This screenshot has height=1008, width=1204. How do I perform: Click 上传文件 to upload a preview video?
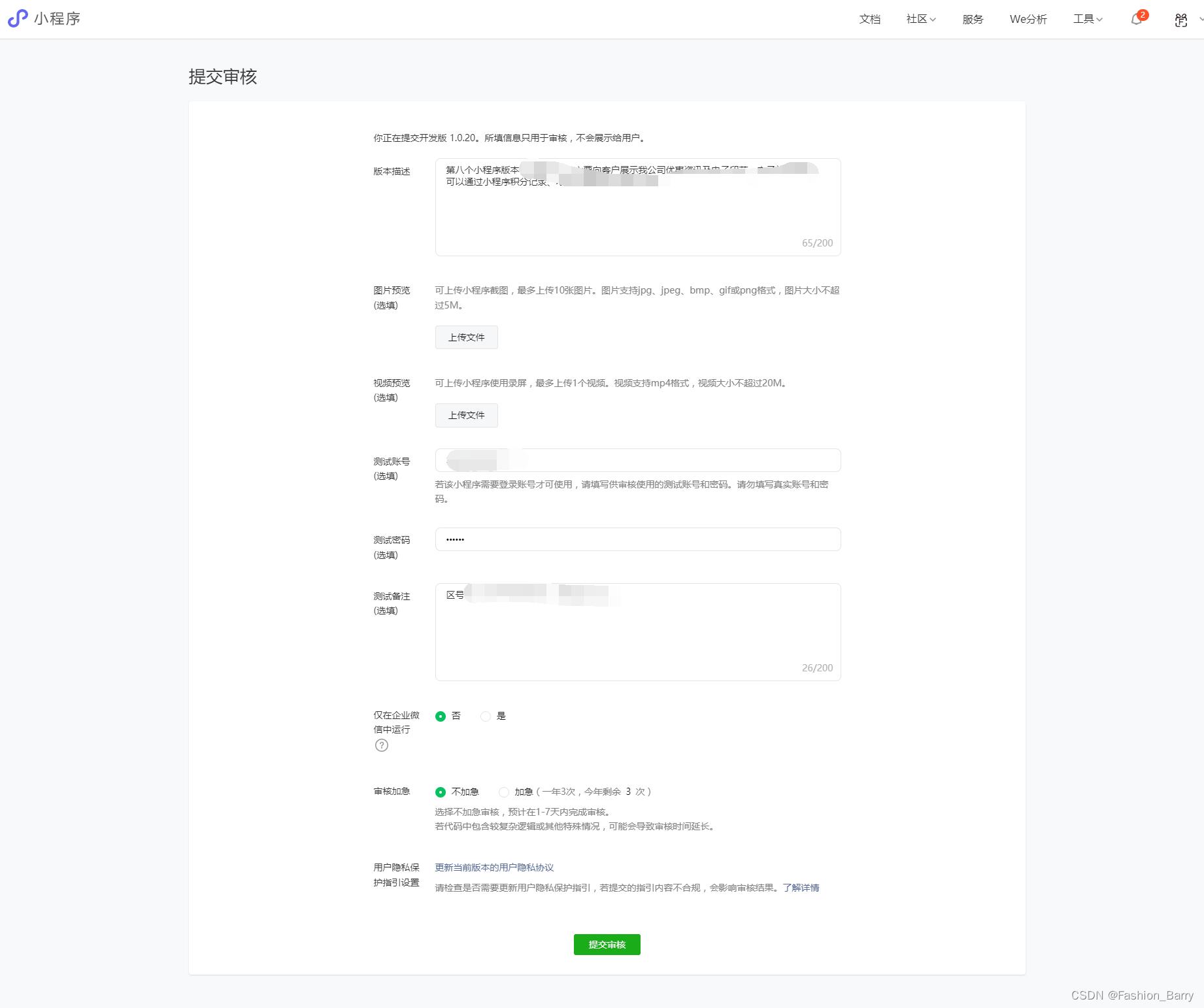466,415
